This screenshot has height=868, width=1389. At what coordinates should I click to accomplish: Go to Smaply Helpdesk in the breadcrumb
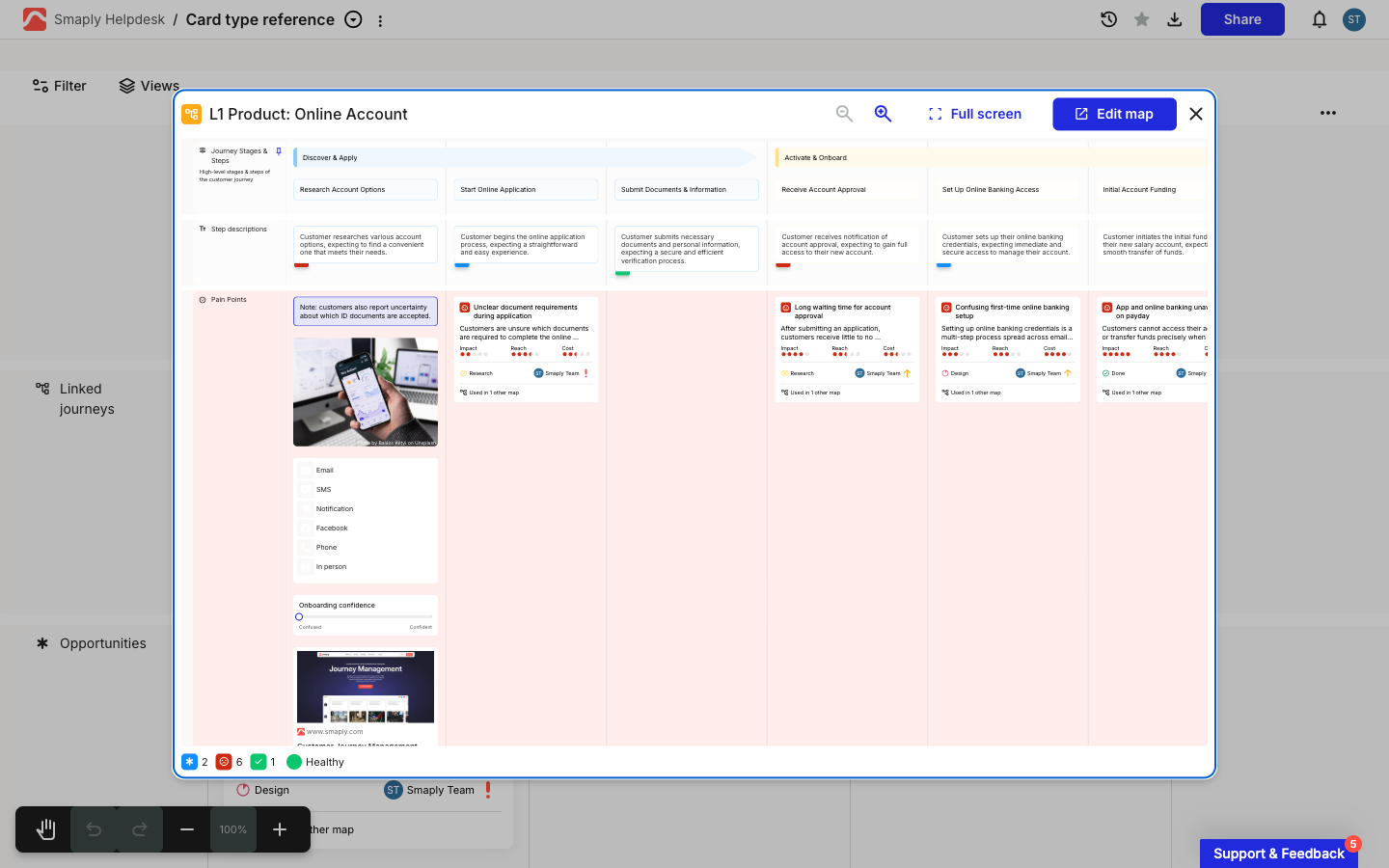(x=110, y=19)
